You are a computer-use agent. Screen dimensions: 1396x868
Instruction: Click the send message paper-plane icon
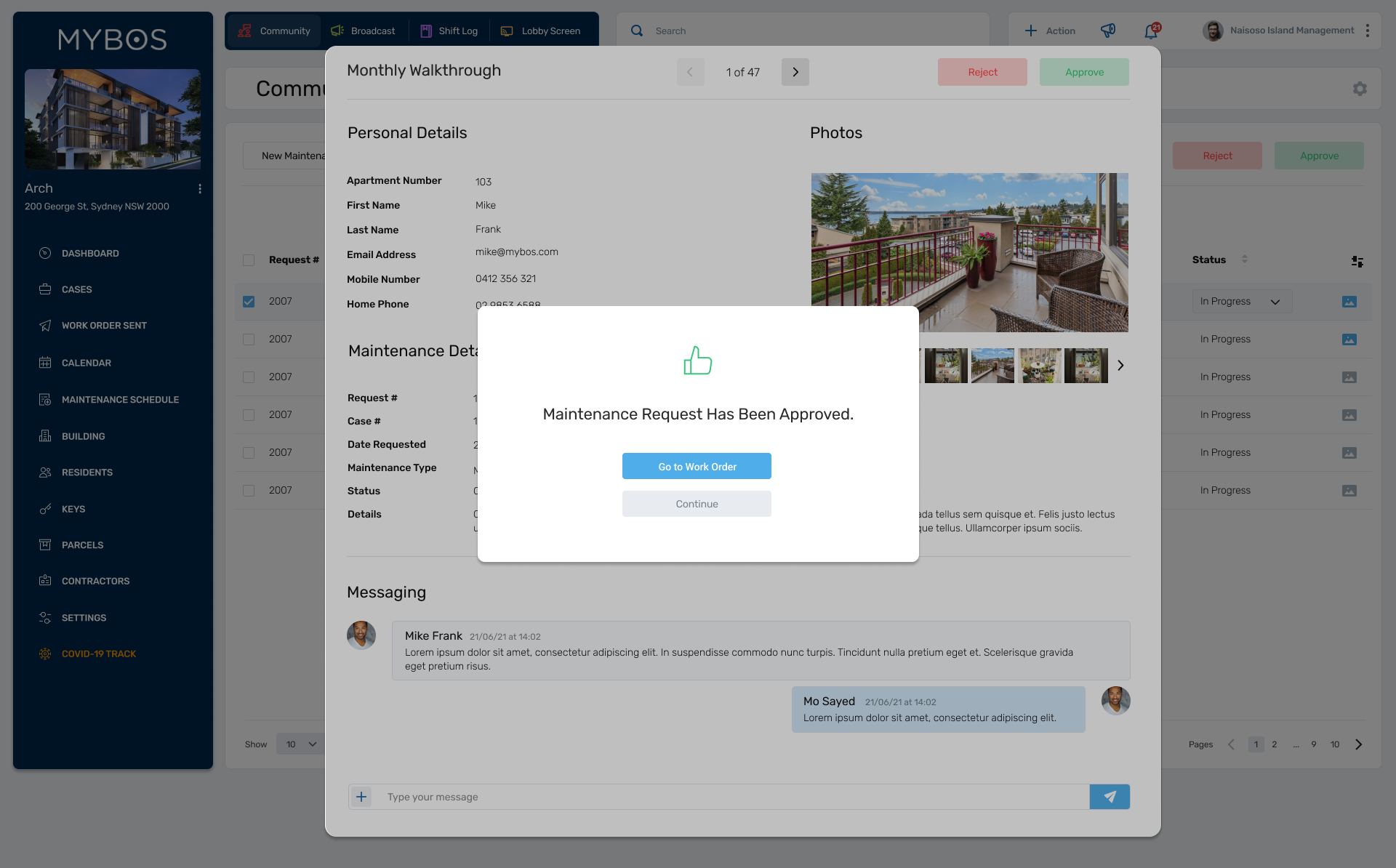click(x=1110, y=797)
